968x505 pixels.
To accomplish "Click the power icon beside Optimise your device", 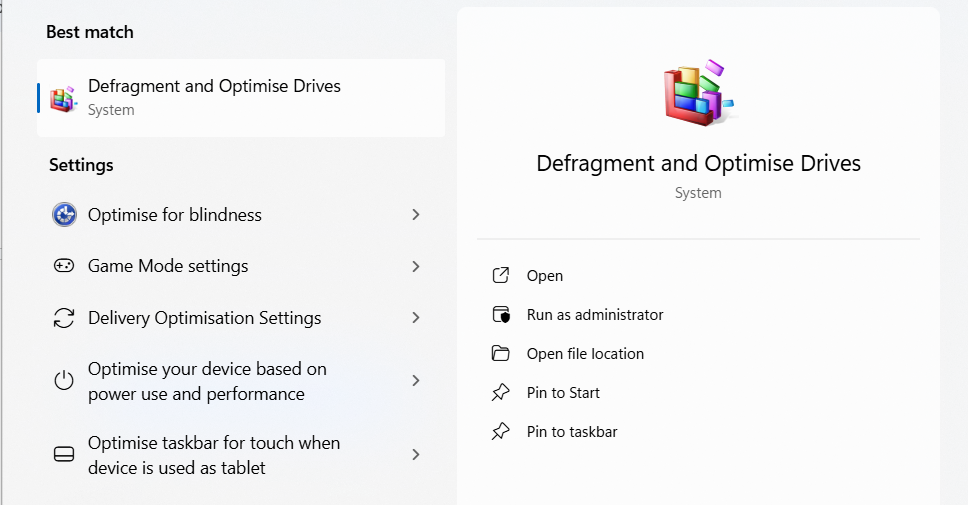I will 64,381.
